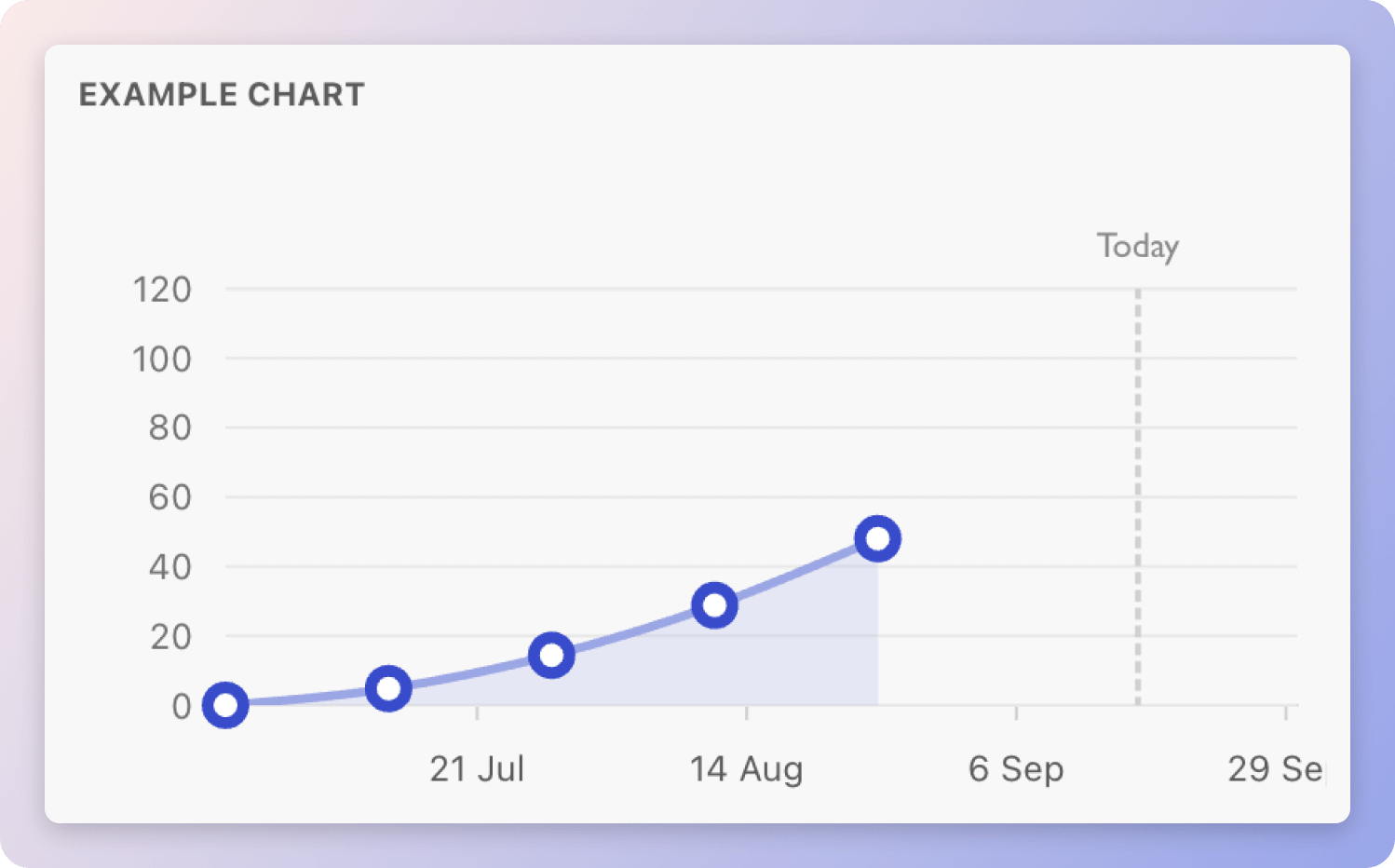This screenshot has height=868, width=1395.
Task: Select the 0 y-axis label
Action: pos(182,706)
